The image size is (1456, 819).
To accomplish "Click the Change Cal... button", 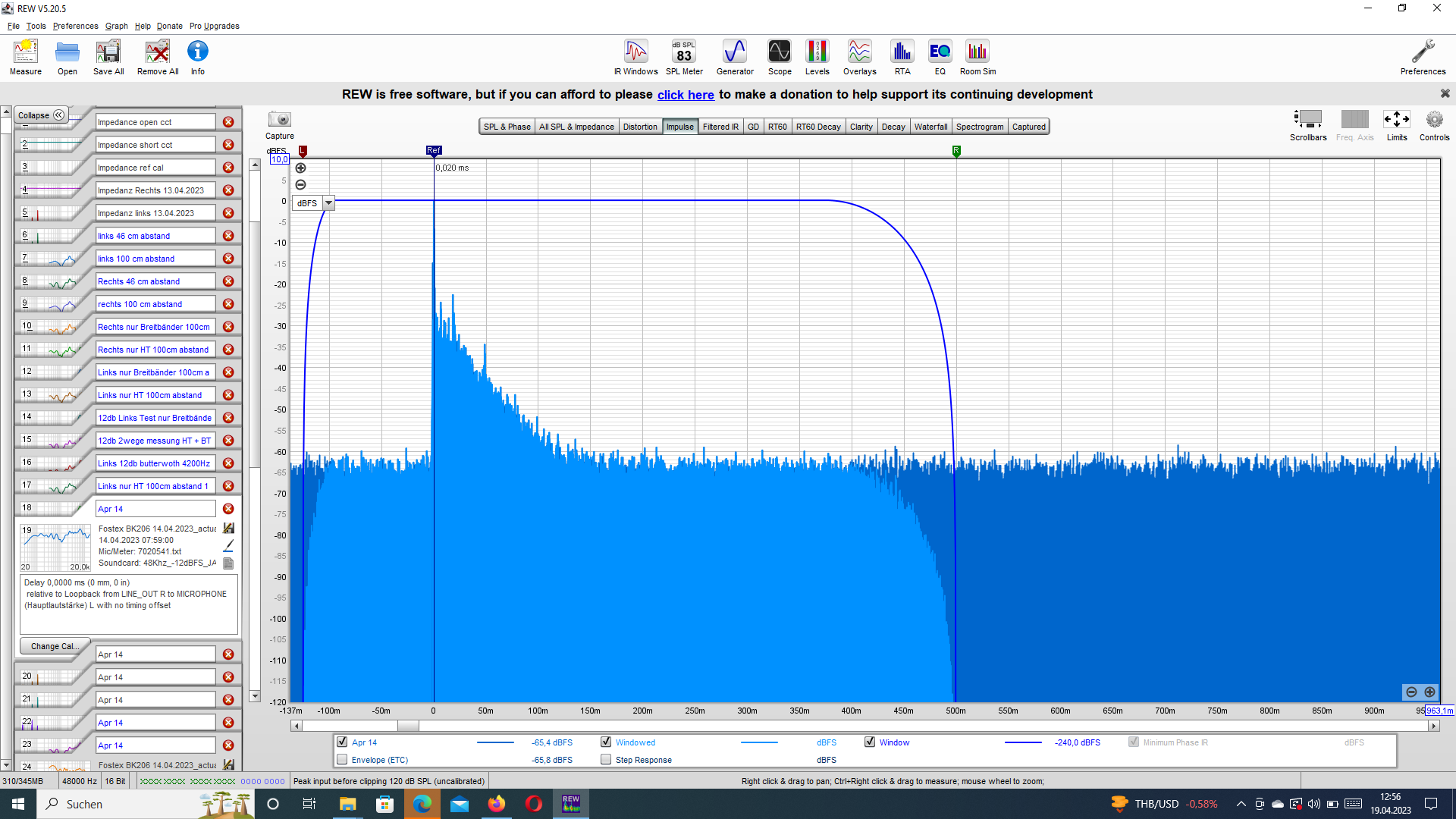I will click(x=54, y=646).
